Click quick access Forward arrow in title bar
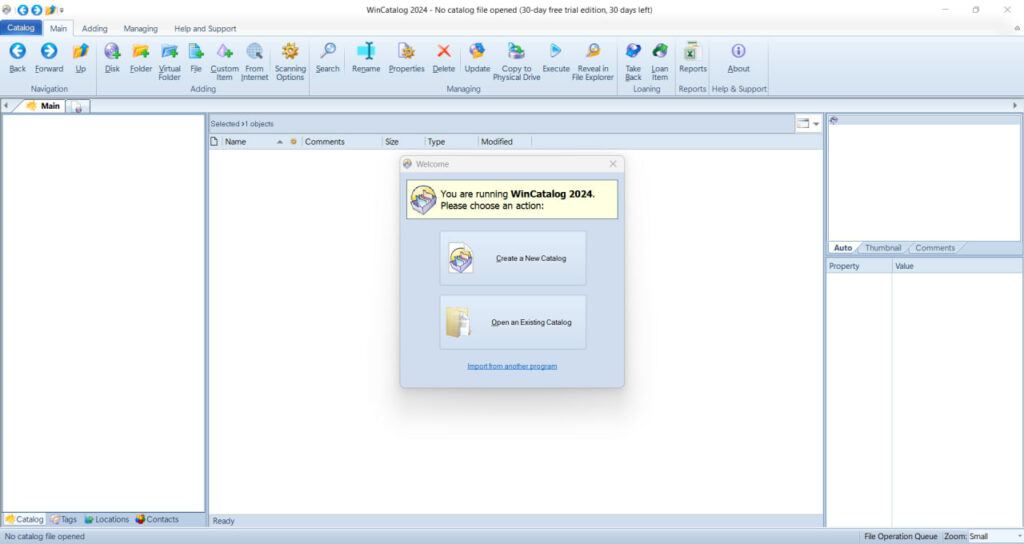The height and width of the screenshot is (544, 1024). point(37,10)
